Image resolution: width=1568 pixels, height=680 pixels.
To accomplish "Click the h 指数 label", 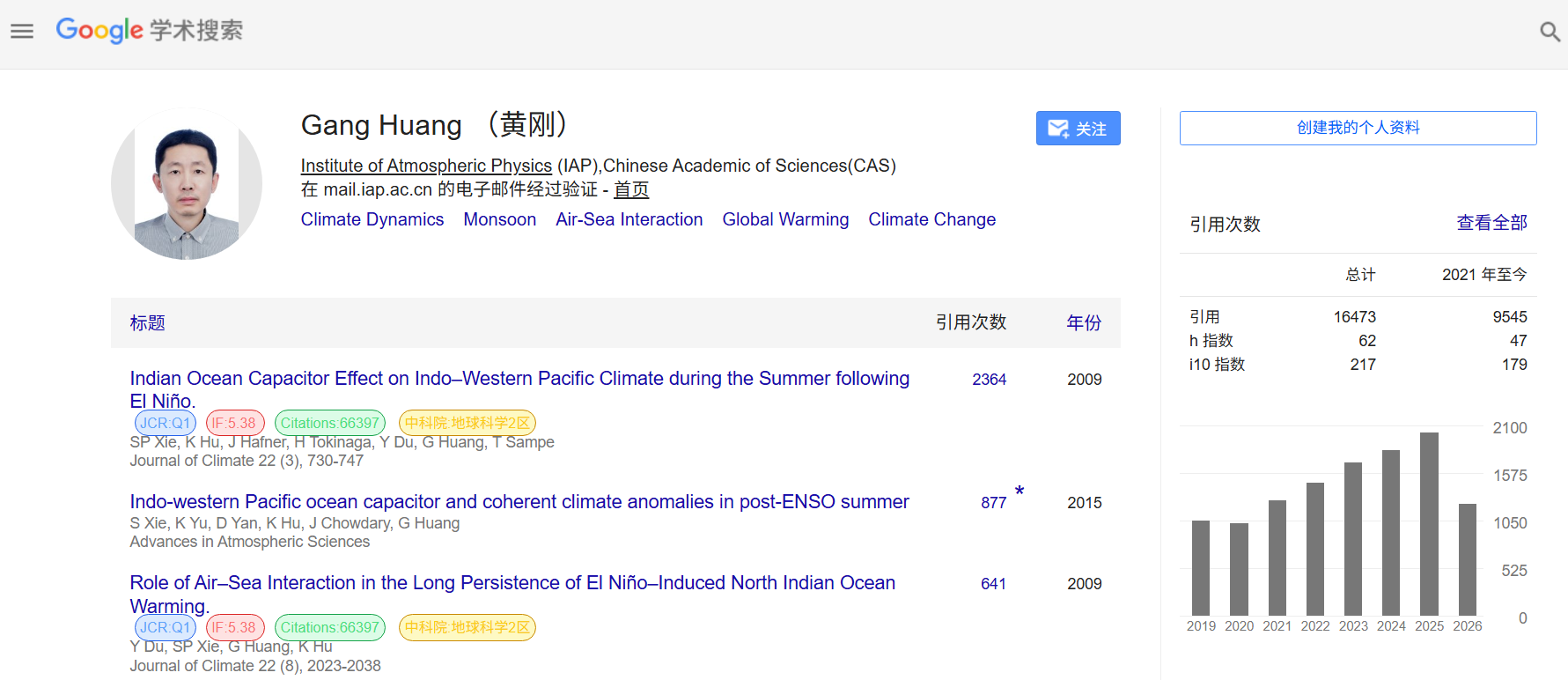I will click(x=1211, y=341).
